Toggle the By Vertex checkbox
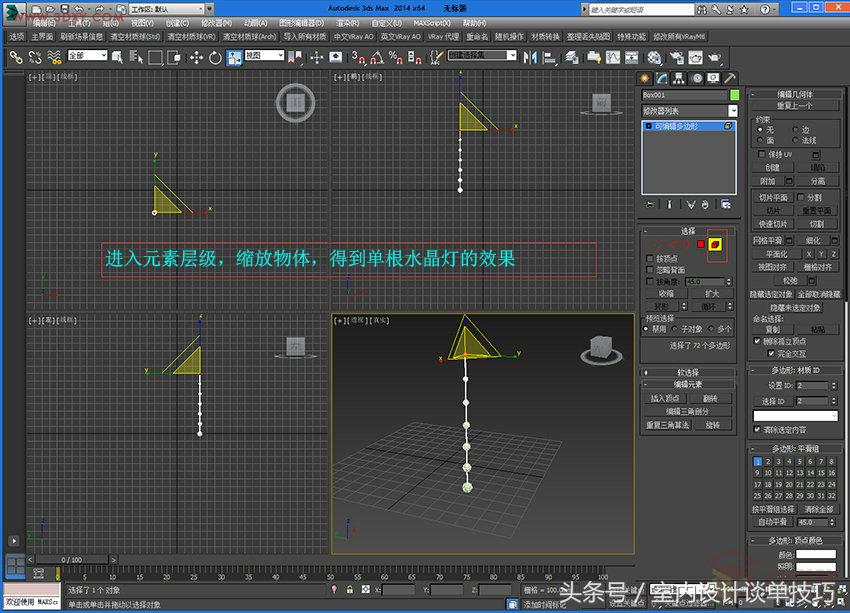Viewport: 850px width, 613px height. coord(648,256)
